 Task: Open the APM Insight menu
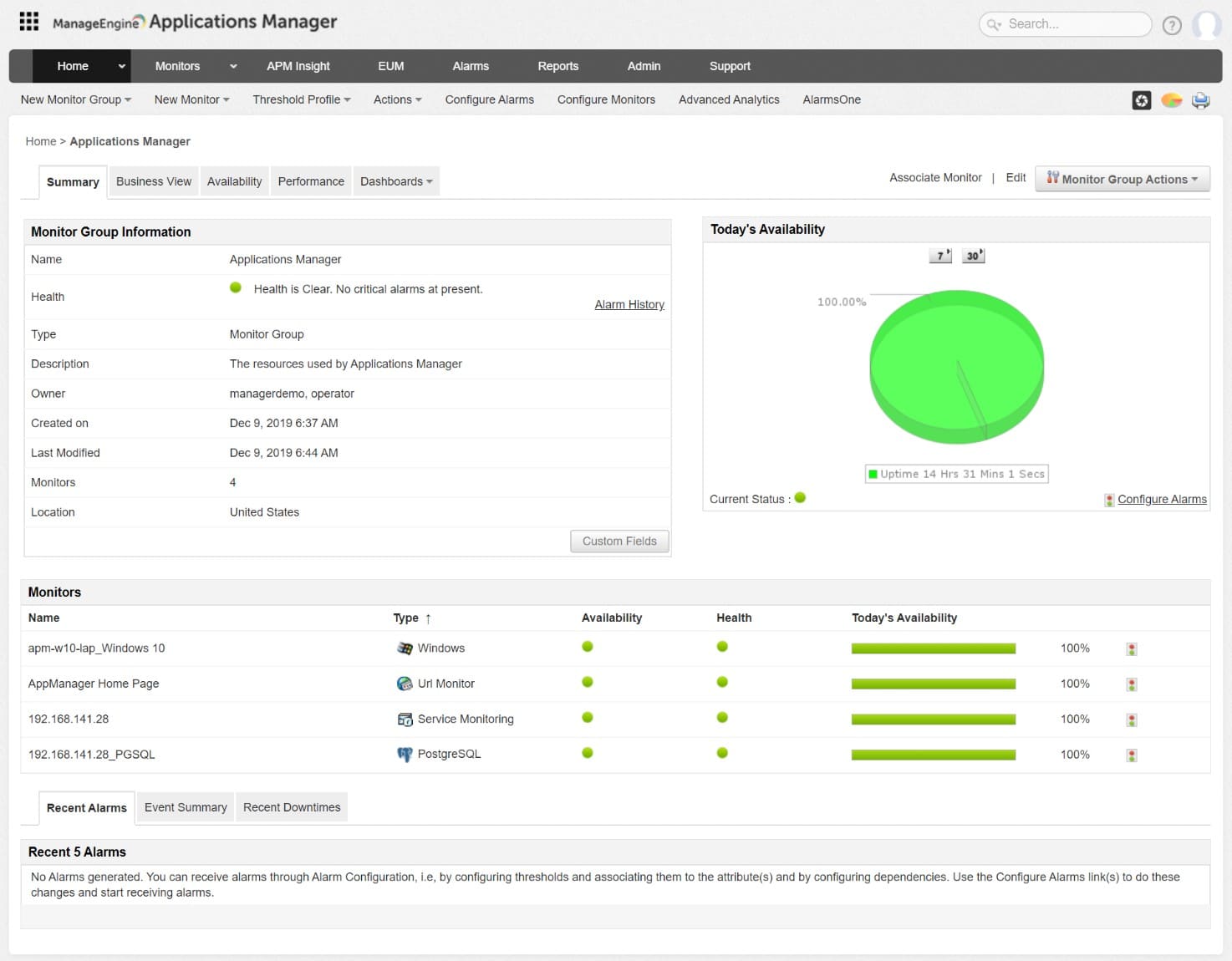point(298,66)
